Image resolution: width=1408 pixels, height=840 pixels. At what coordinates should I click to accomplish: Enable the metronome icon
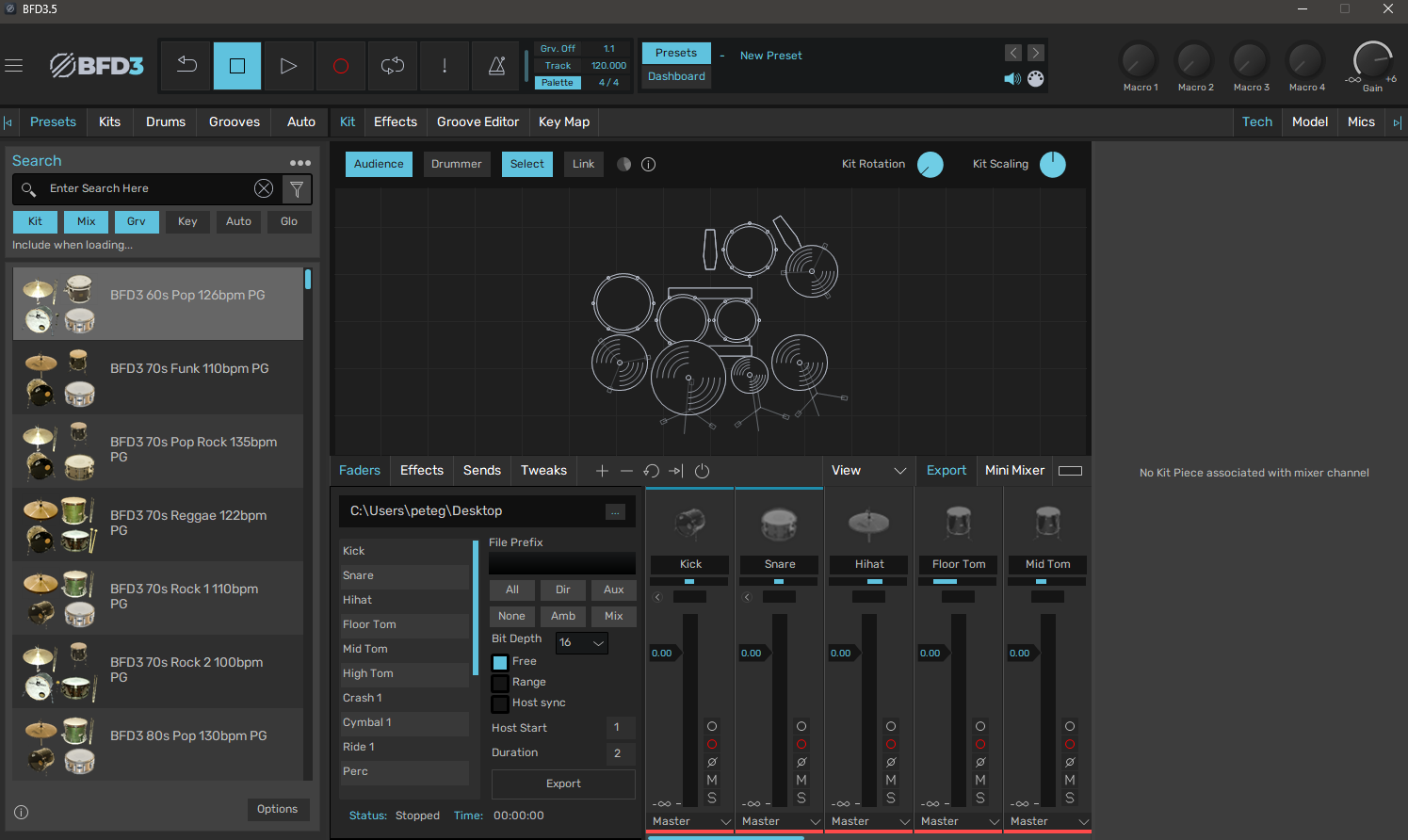[496, 66]
